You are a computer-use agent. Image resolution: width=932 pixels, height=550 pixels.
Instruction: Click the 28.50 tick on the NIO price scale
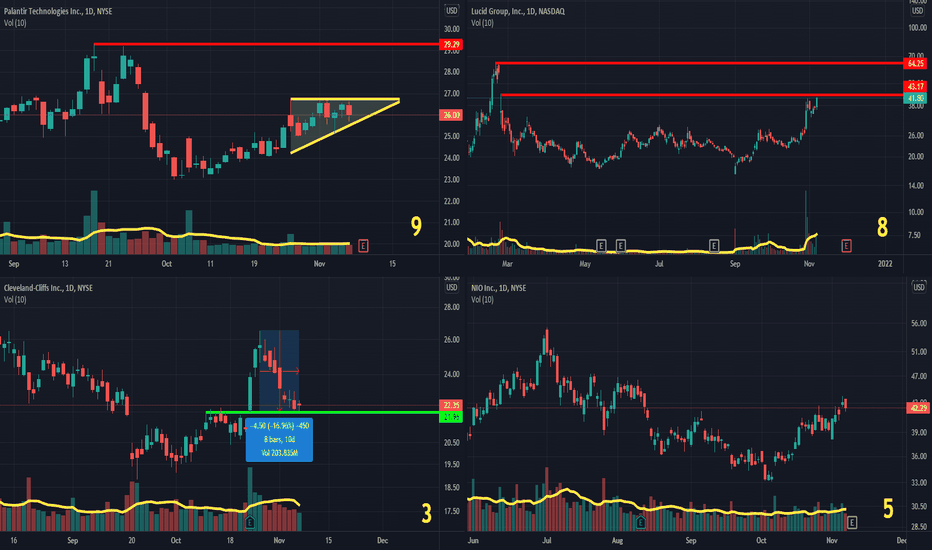(919, 526)
